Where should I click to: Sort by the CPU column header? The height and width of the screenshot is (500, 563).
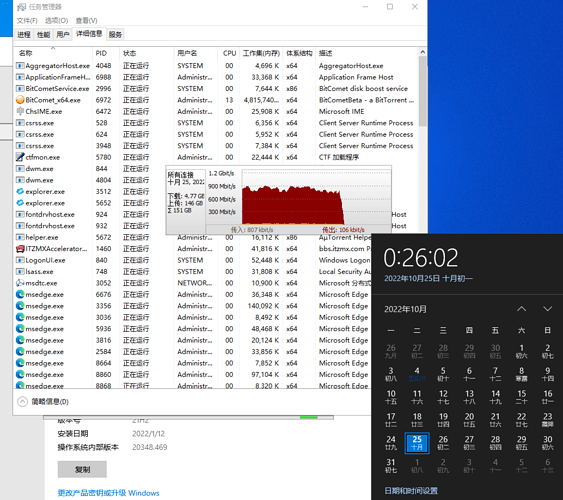tap(229, 53)
